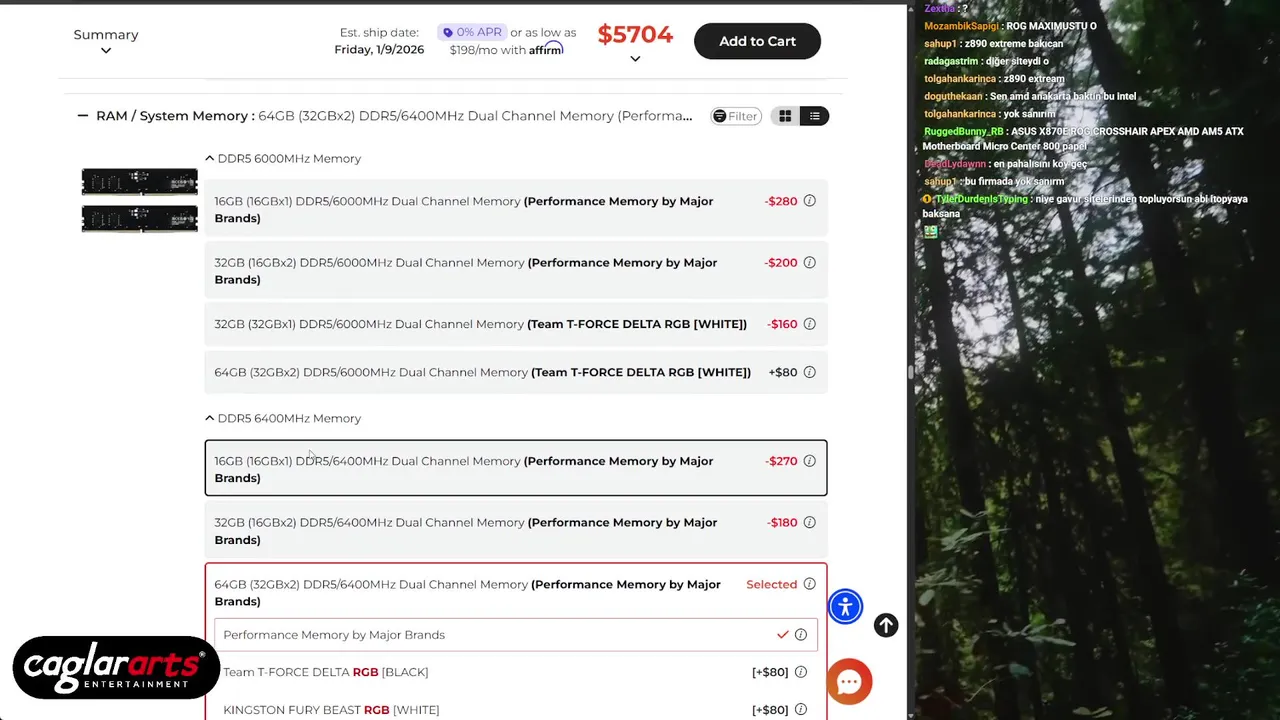Viewport: 1280px width, 720px height.
Task: Click the -$180 price difference
Action: click(782, 522)
